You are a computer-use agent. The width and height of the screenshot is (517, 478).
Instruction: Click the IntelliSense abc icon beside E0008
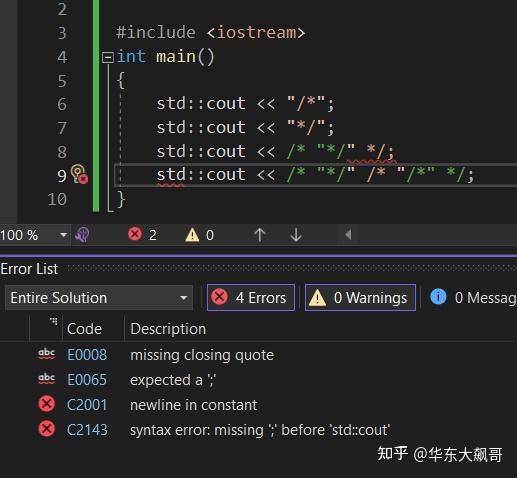[47, 353]
